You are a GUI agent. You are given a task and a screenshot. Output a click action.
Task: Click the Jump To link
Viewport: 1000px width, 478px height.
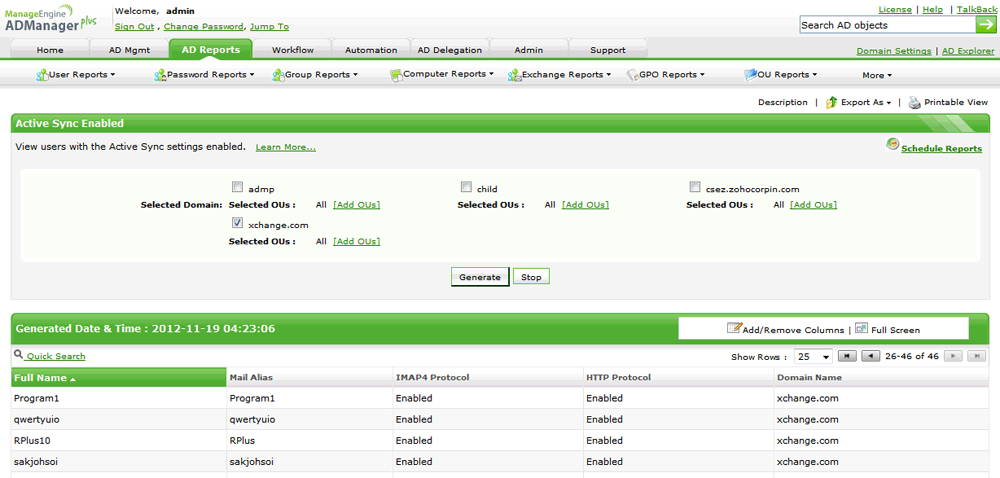269,27
